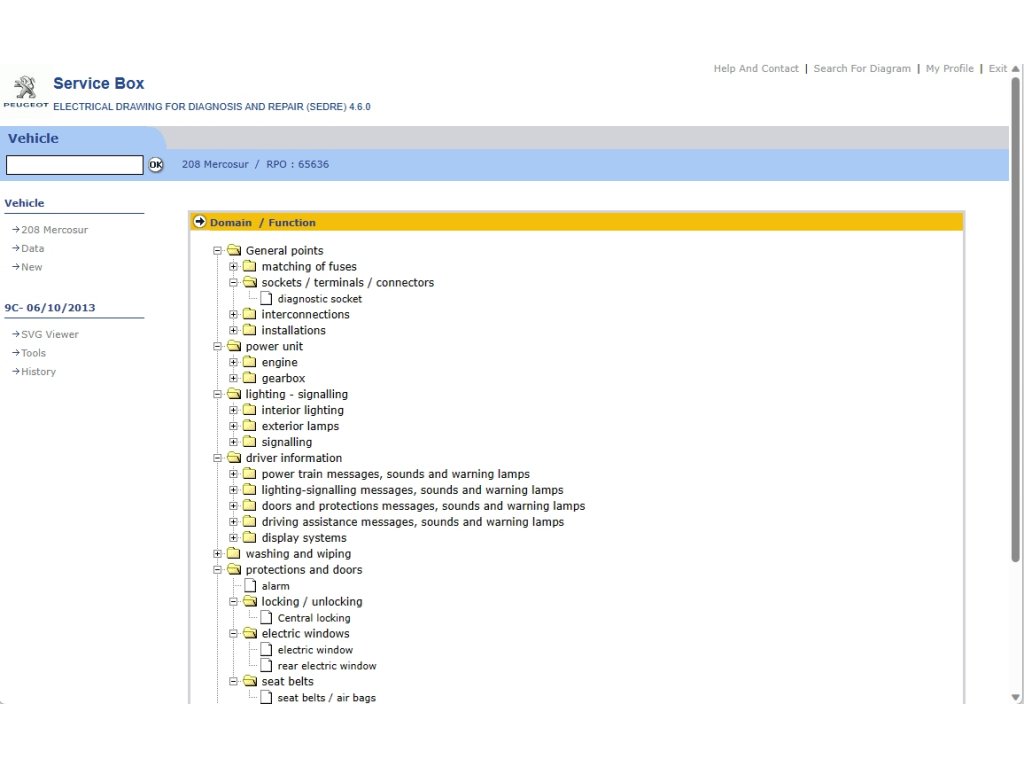Viewport: 1024px width, 768px height.
Task: Collapse the General points tree node
Action: point(218,251)
